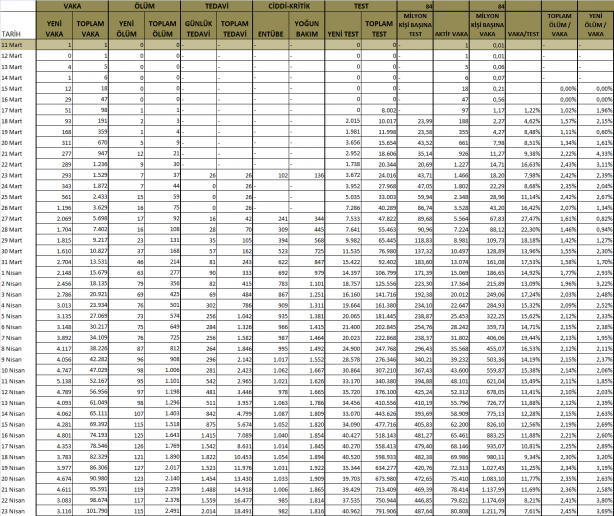Select the 1 Nisan date cell
The width and height of the screenshot is (614, 516).
(x=18, y=273)
